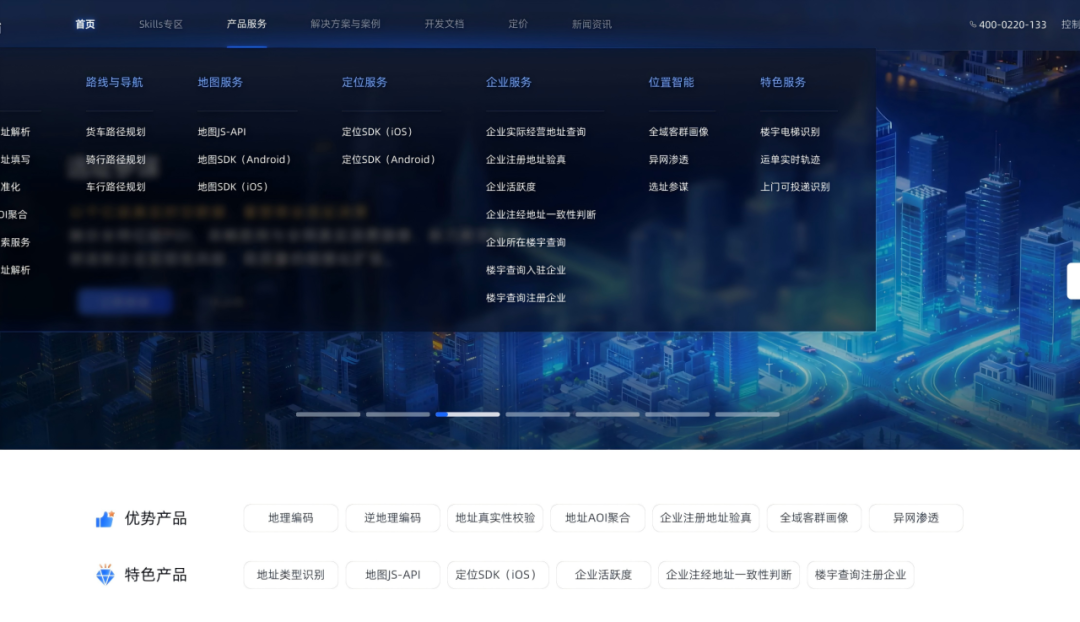Viewport: 1080px width, 622px height.
Task: Go to the 定价 page
Action: [x=518, y=24]
